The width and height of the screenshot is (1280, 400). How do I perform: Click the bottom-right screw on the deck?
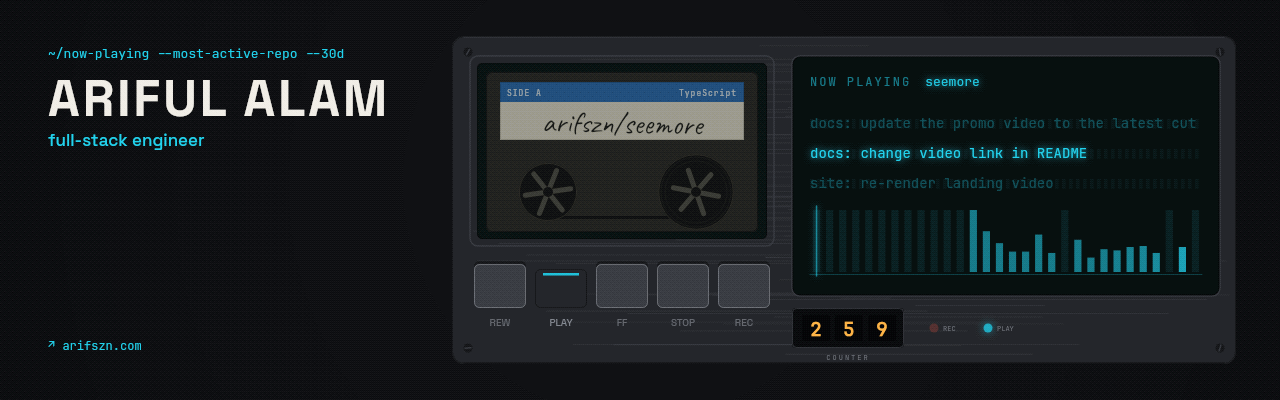tap(1219, 347)
